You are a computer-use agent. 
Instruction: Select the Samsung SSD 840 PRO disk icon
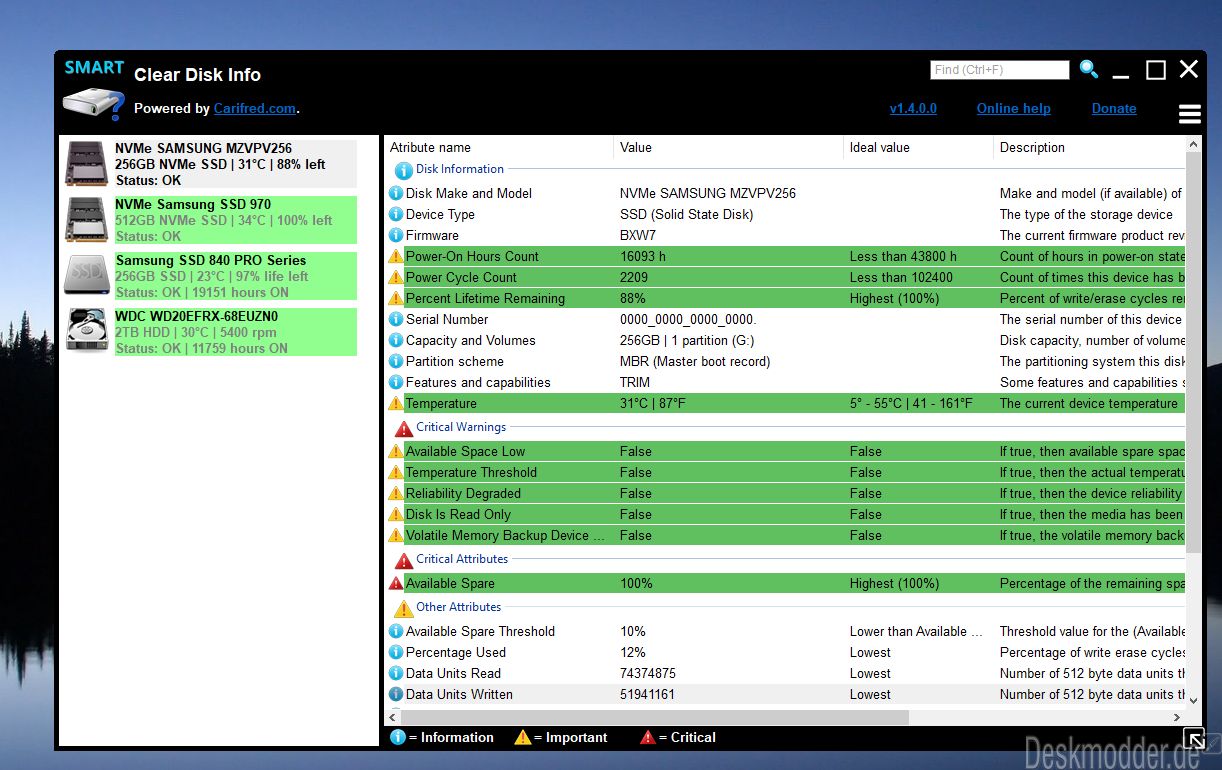(x=87, y=275)
